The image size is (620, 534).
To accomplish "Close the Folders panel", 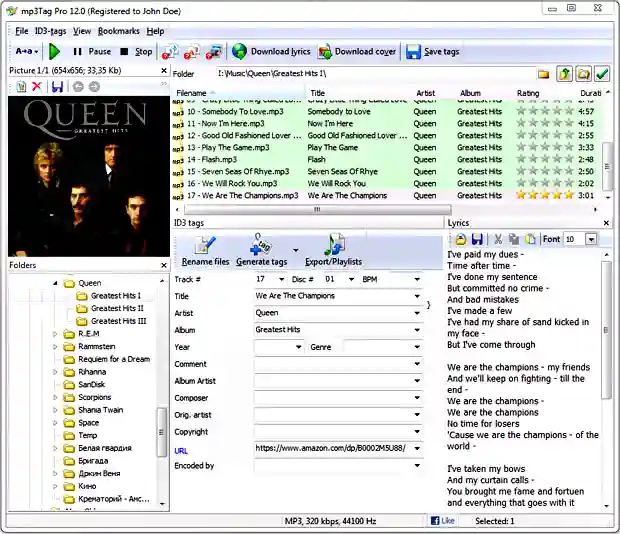I will click(x=164, y=265).
